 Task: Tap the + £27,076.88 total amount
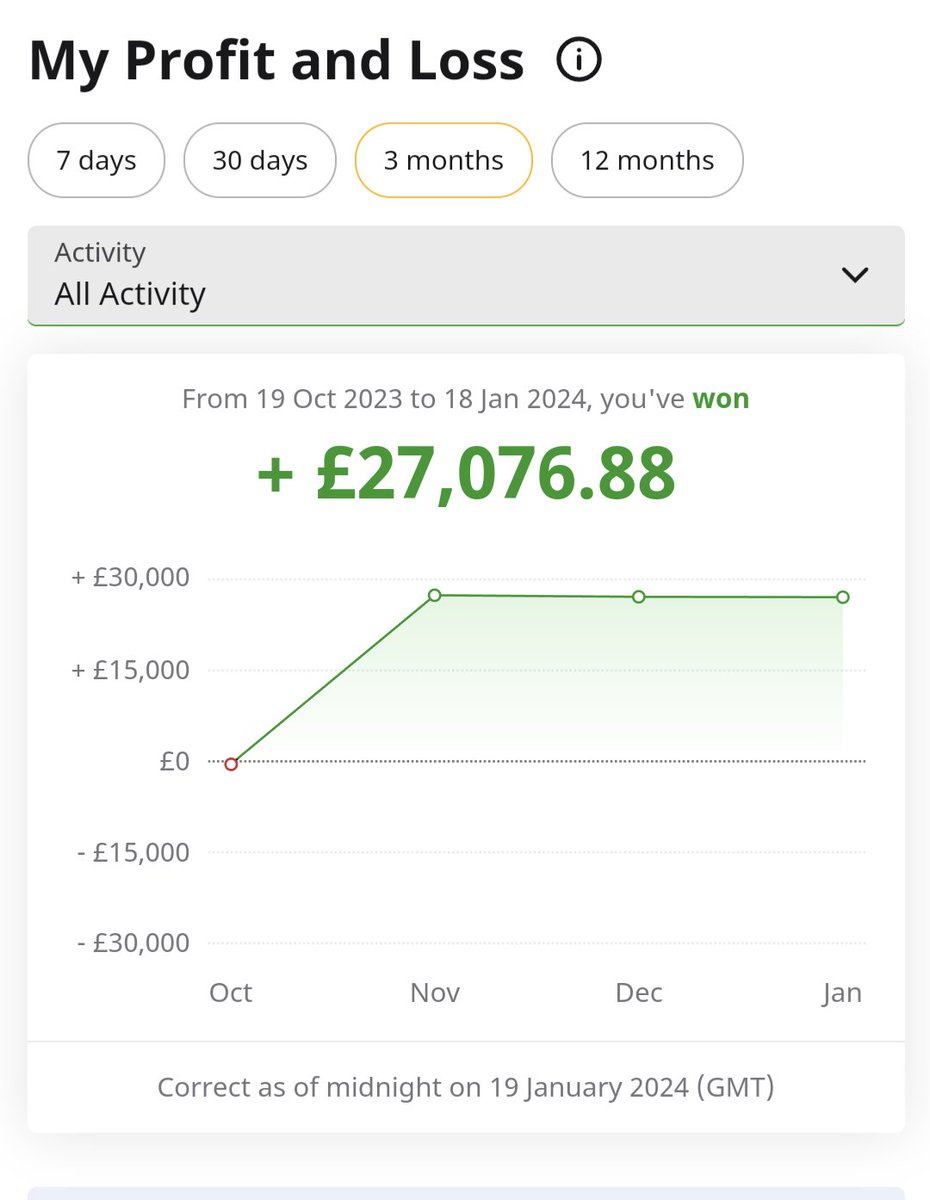click(x=466, y=473)
